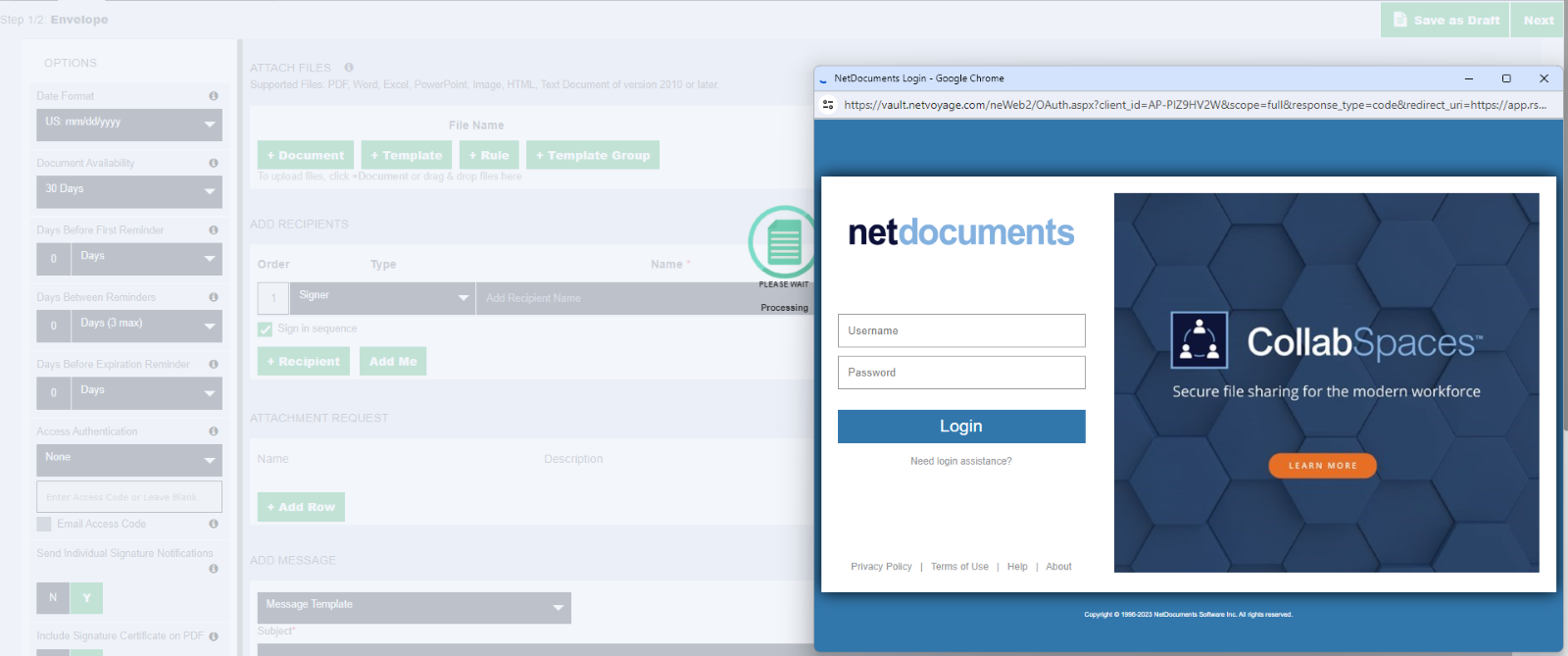
Task: Click info icon under Send Individual Signature Notifications
Action: click(213, 569)
